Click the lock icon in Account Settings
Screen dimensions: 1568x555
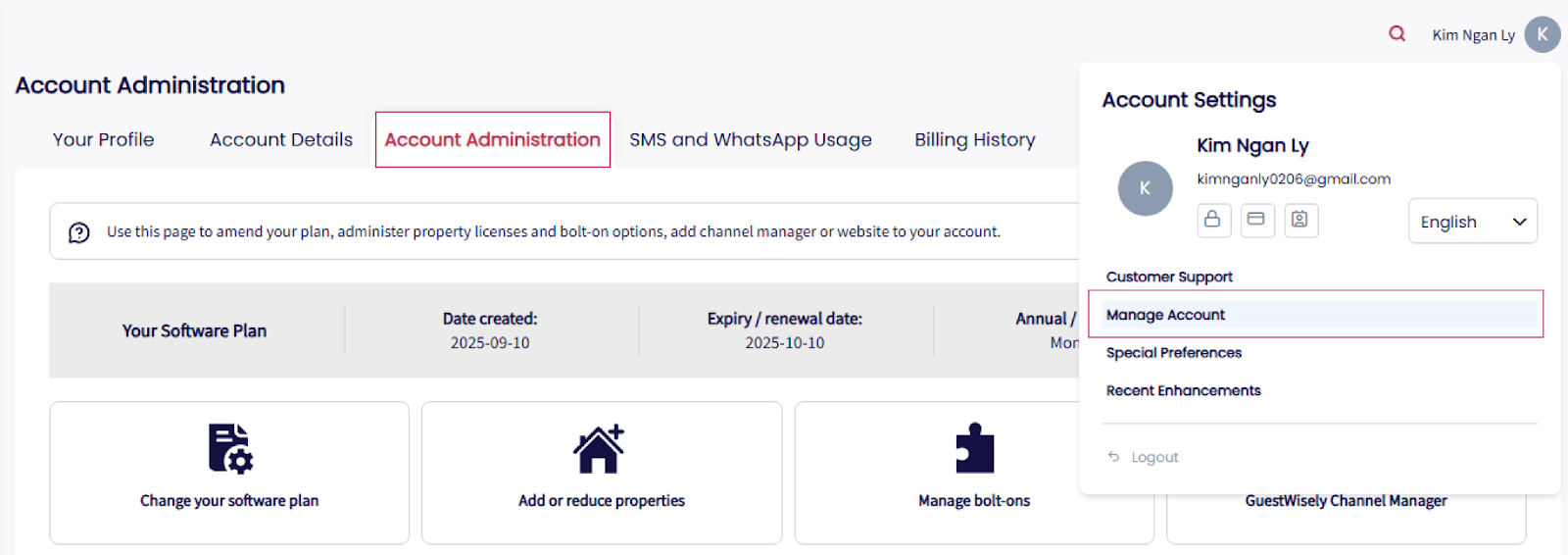1213,220
